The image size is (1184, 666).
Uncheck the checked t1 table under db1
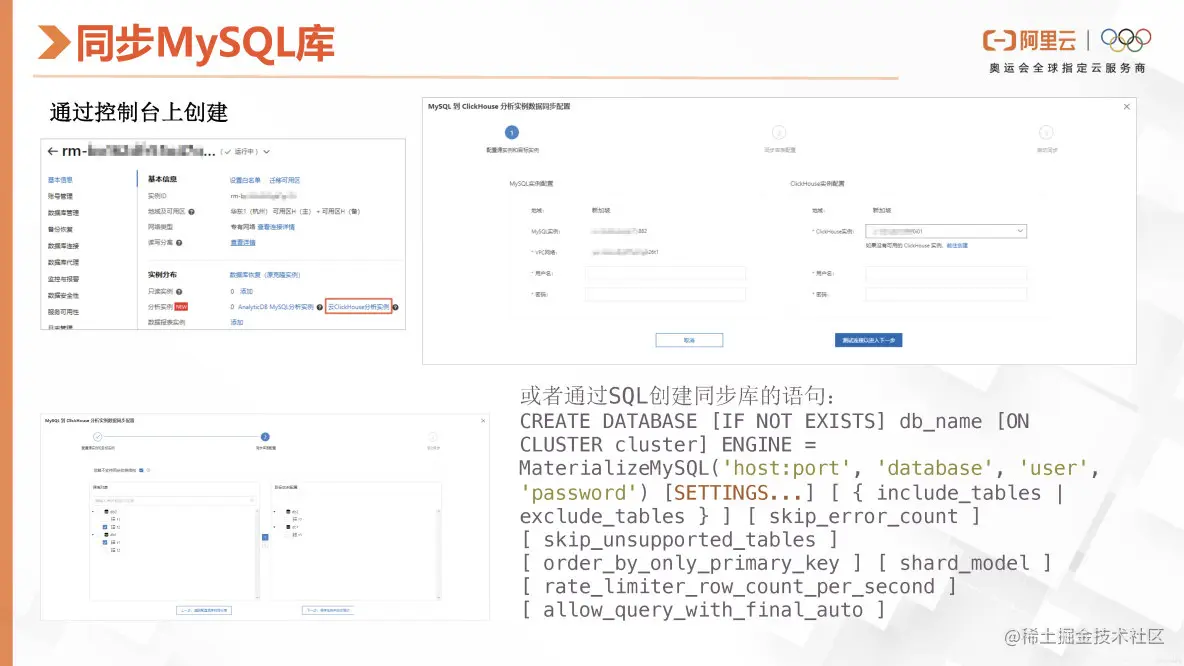[x=105, y=542]
